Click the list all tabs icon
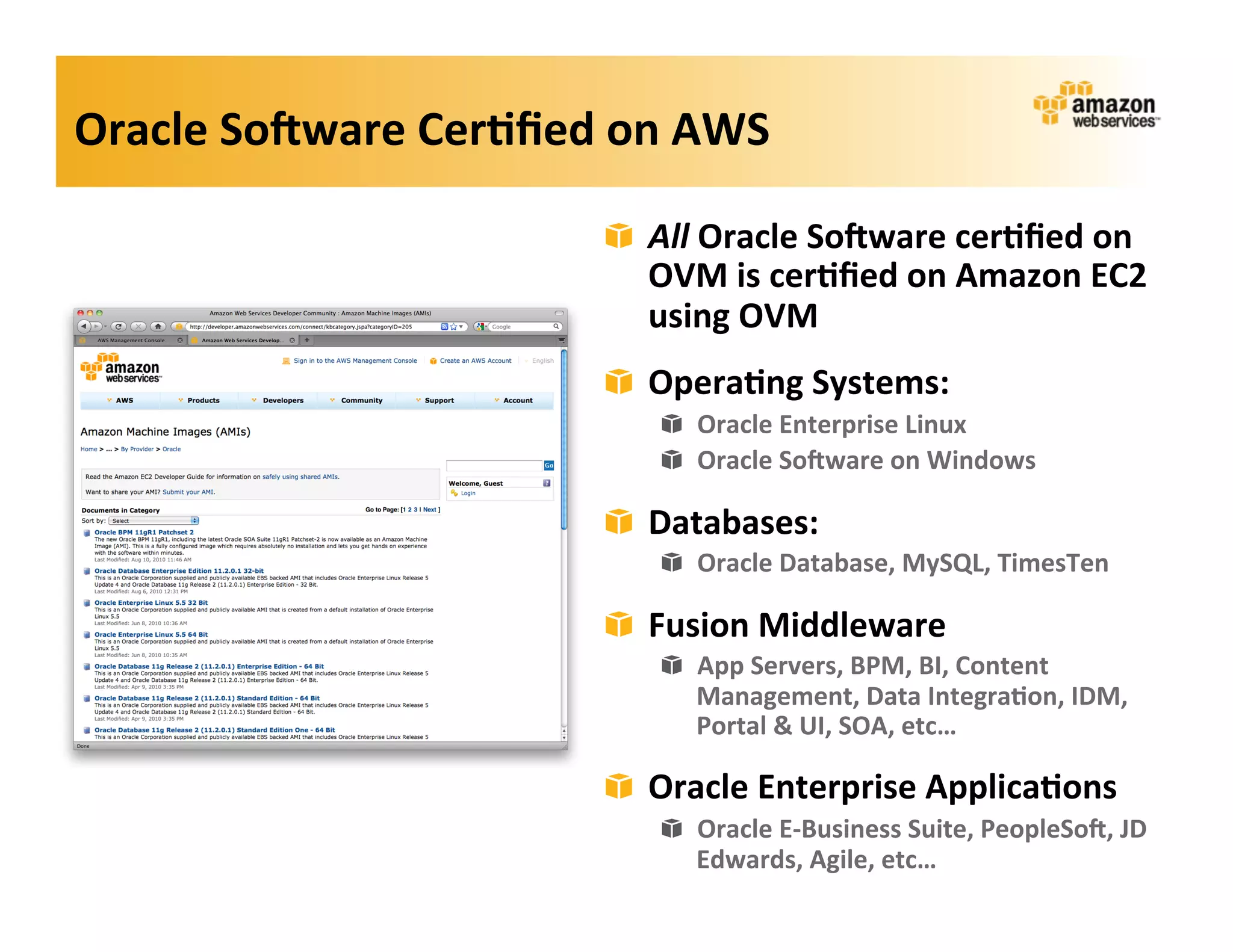The height and width of the screenshot is (952, 1233). (x=562, y=341)
